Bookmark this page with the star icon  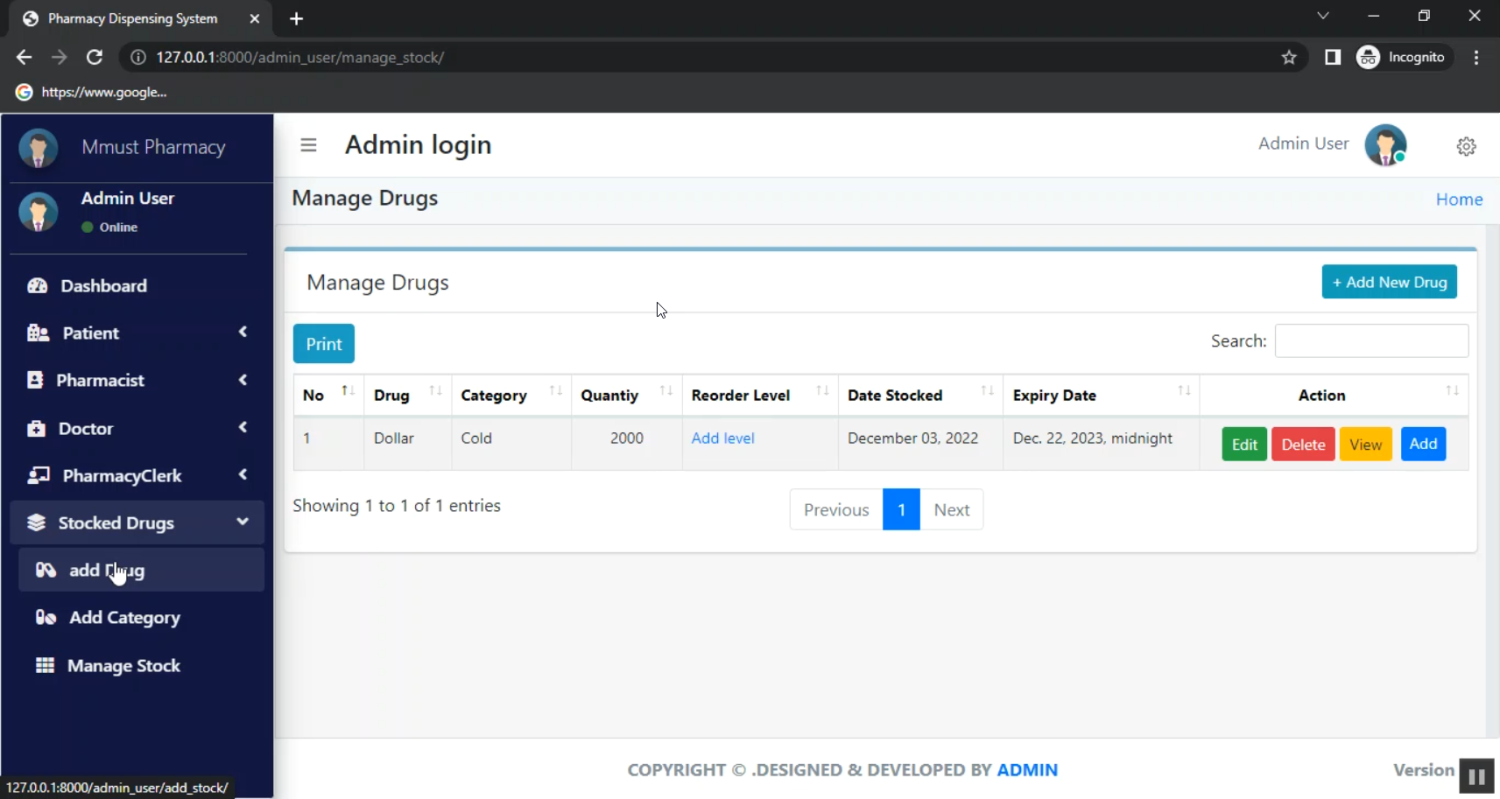[1289, 58]
